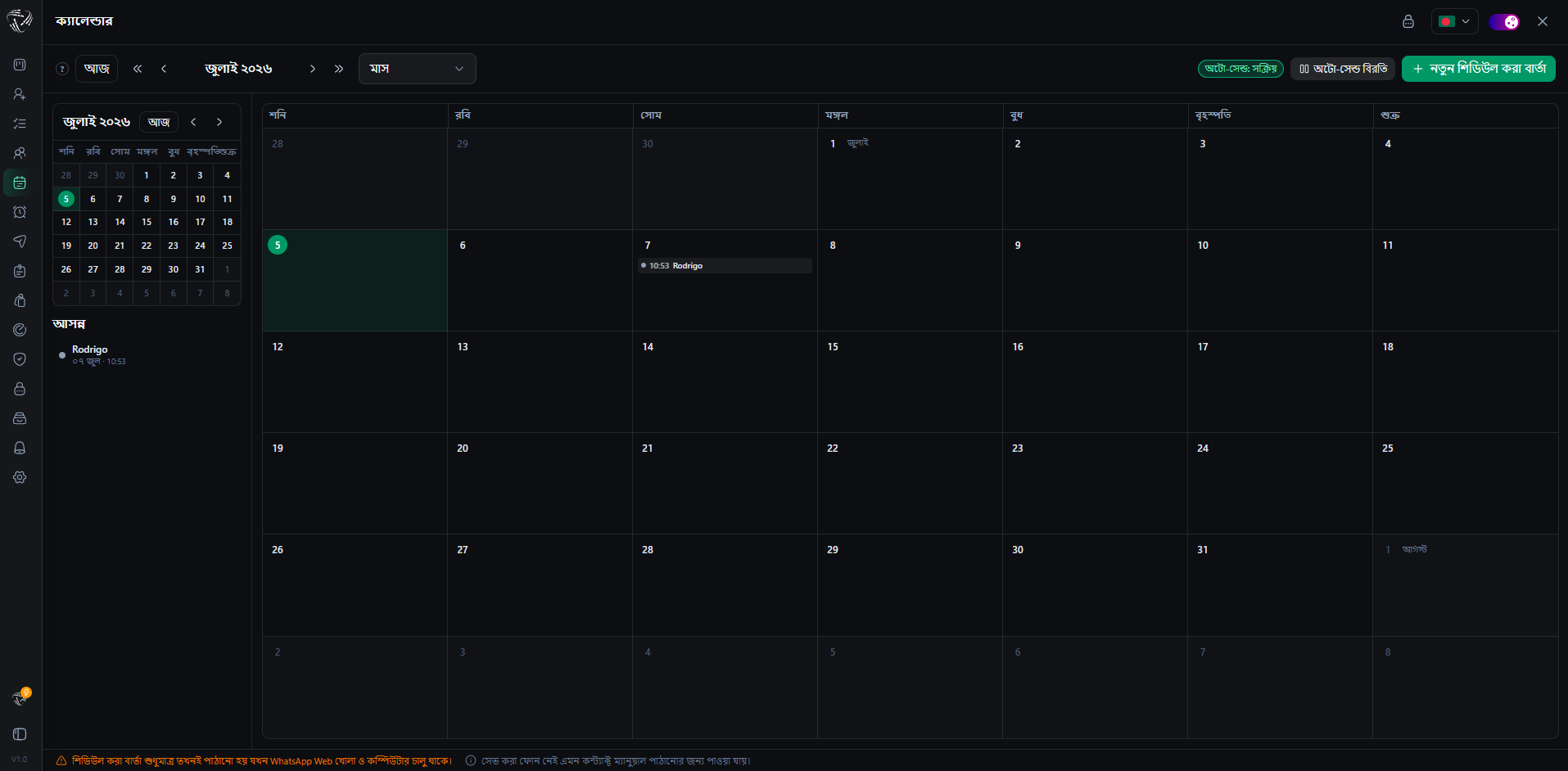Open the rocket icon with badge

click(x=20, y=697)
